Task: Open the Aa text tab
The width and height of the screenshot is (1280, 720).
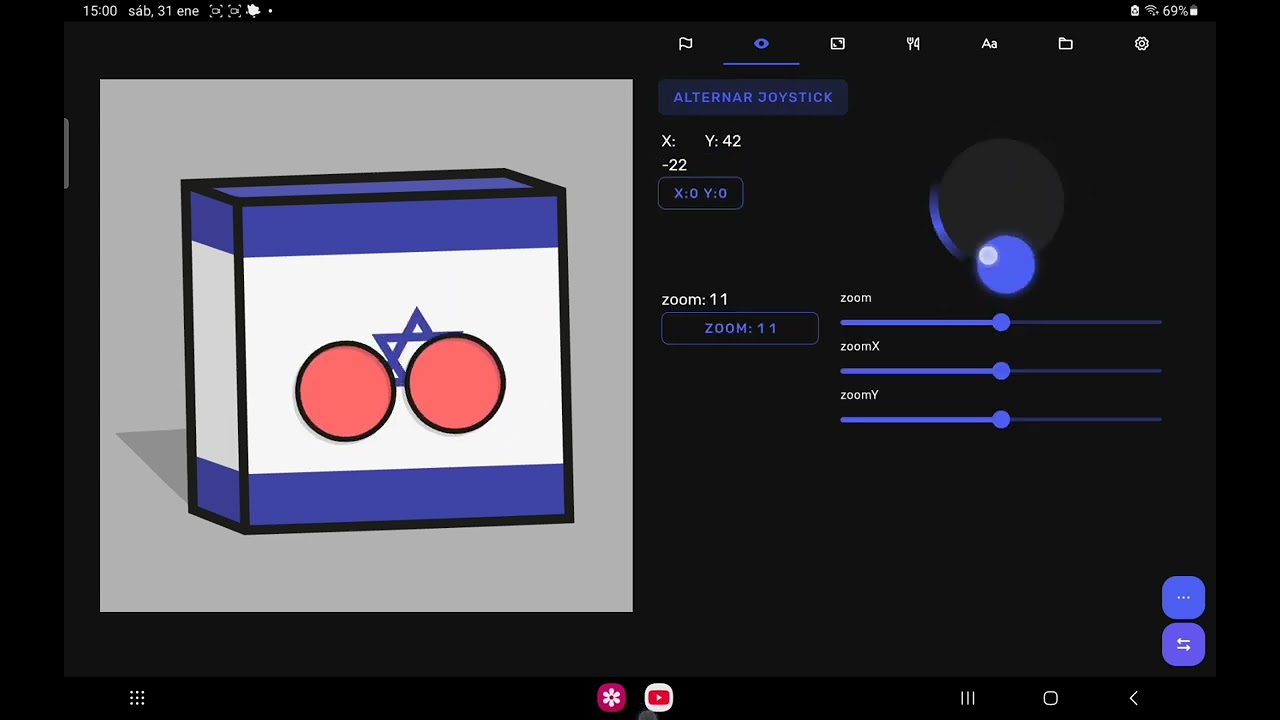Action: coord(989,44)
